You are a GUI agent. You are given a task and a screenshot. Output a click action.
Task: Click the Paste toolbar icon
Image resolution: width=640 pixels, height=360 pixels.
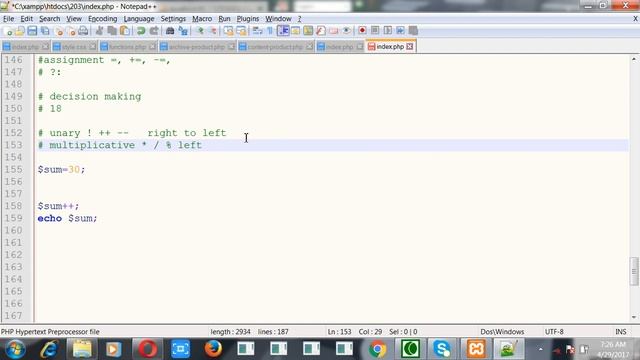[x=125, y=31]
